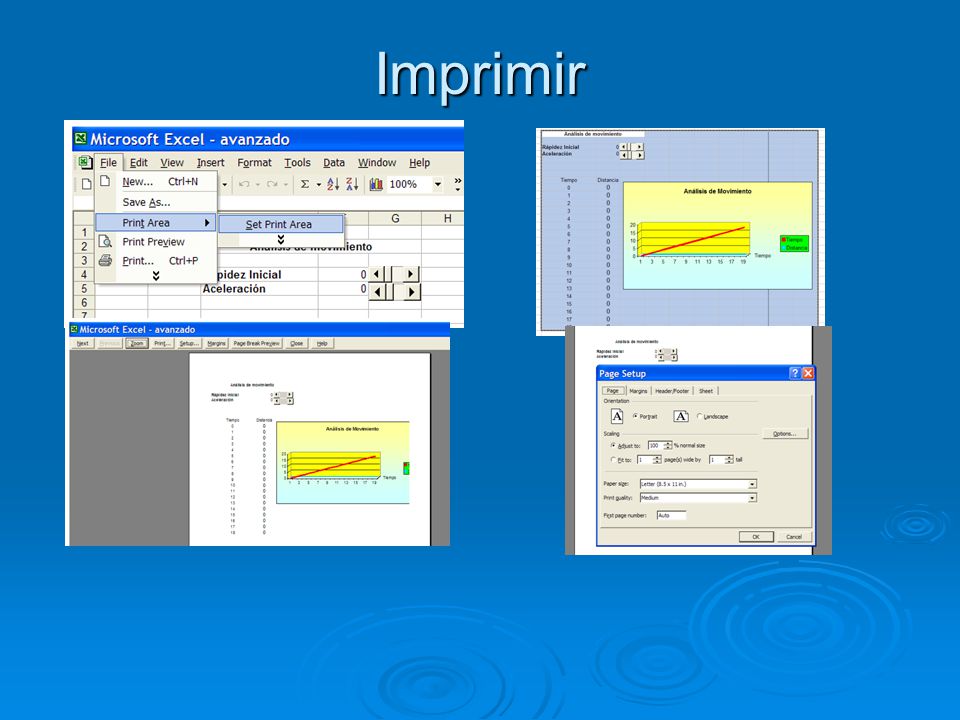This screenshot has height=720, width=960.
Task: Click the Excel workbook icon beside File
Action: (84, 162)
